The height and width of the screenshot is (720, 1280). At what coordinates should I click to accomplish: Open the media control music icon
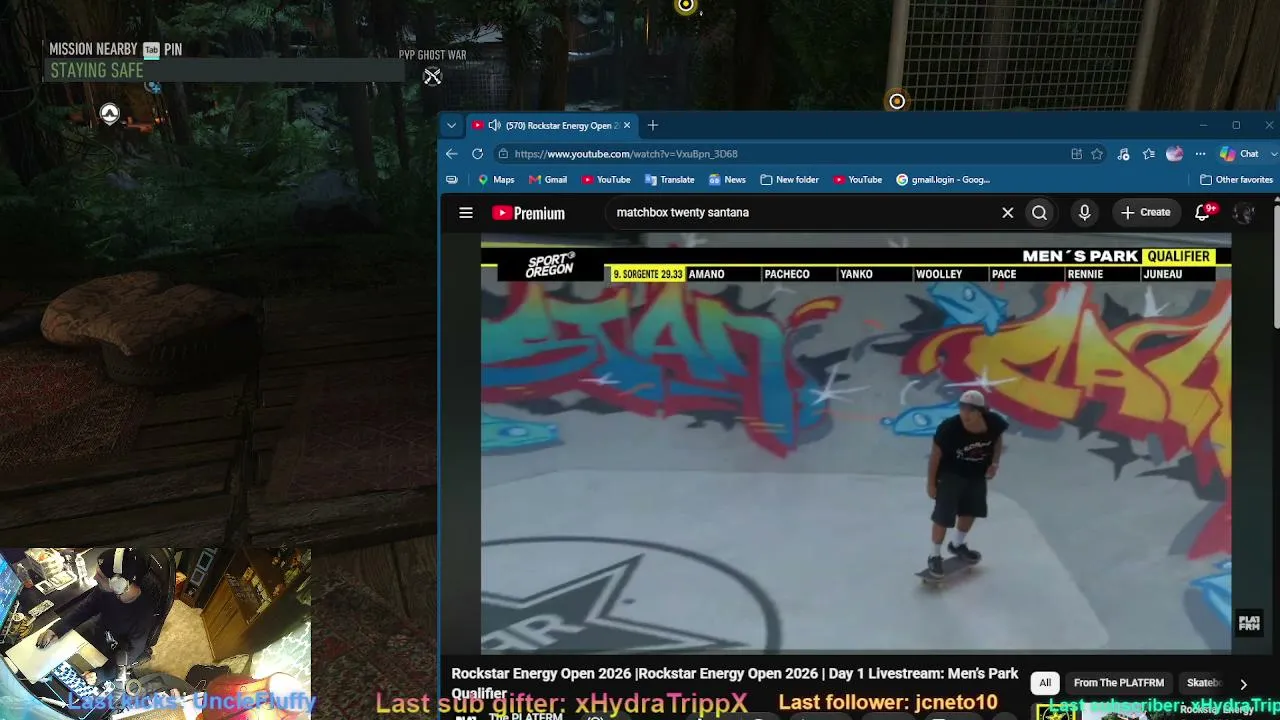(1123, 154)
